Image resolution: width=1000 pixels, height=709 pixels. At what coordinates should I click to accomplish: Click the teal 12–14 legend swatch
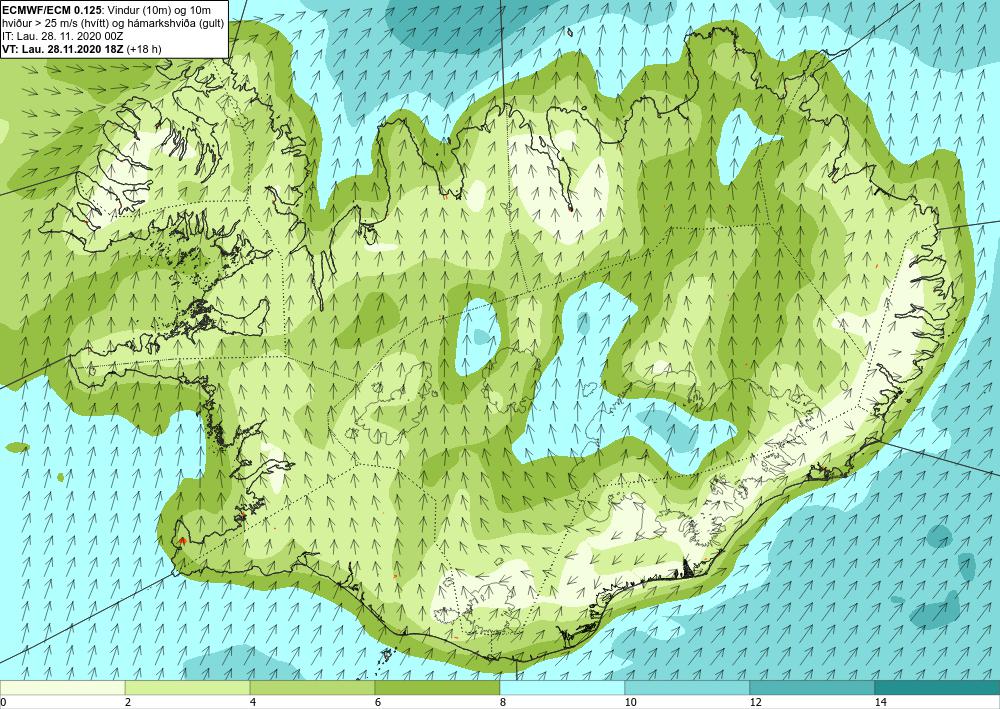[812, 687]
